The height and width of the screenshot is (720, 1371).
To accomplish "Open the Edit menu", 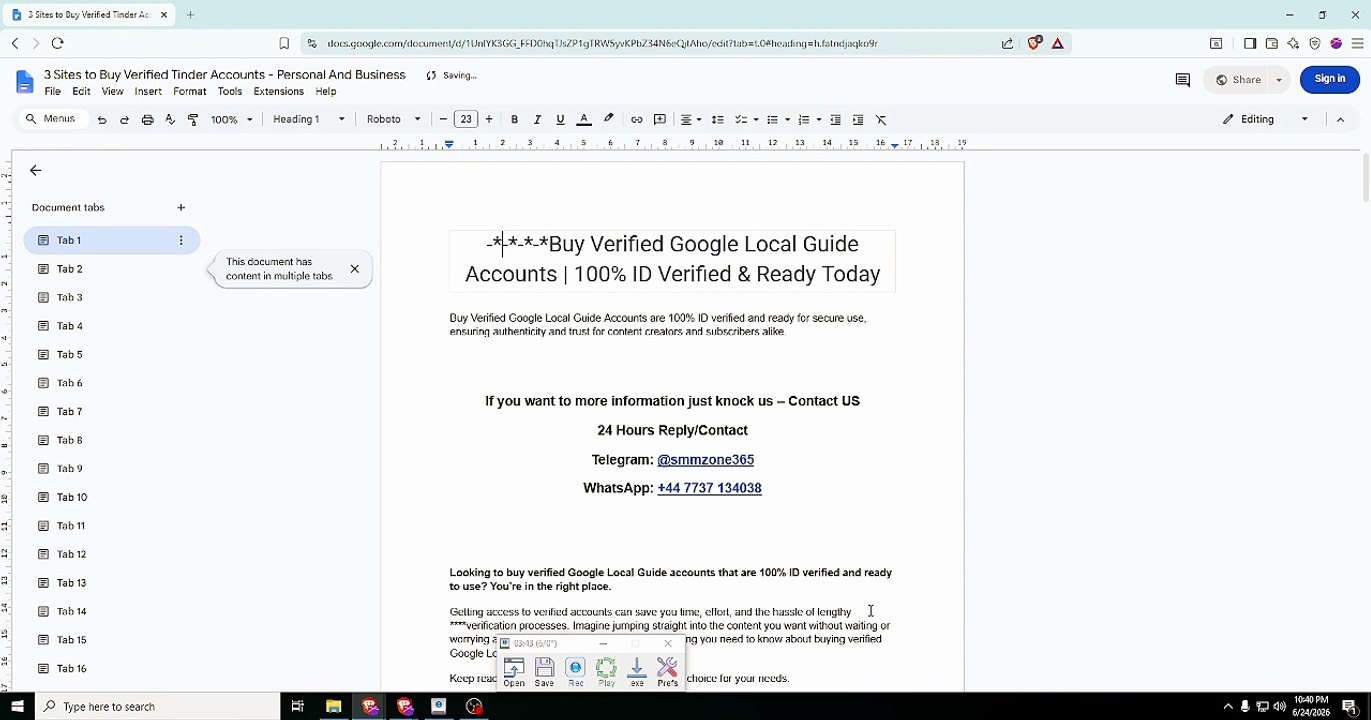I will click(x=81, y=92).
